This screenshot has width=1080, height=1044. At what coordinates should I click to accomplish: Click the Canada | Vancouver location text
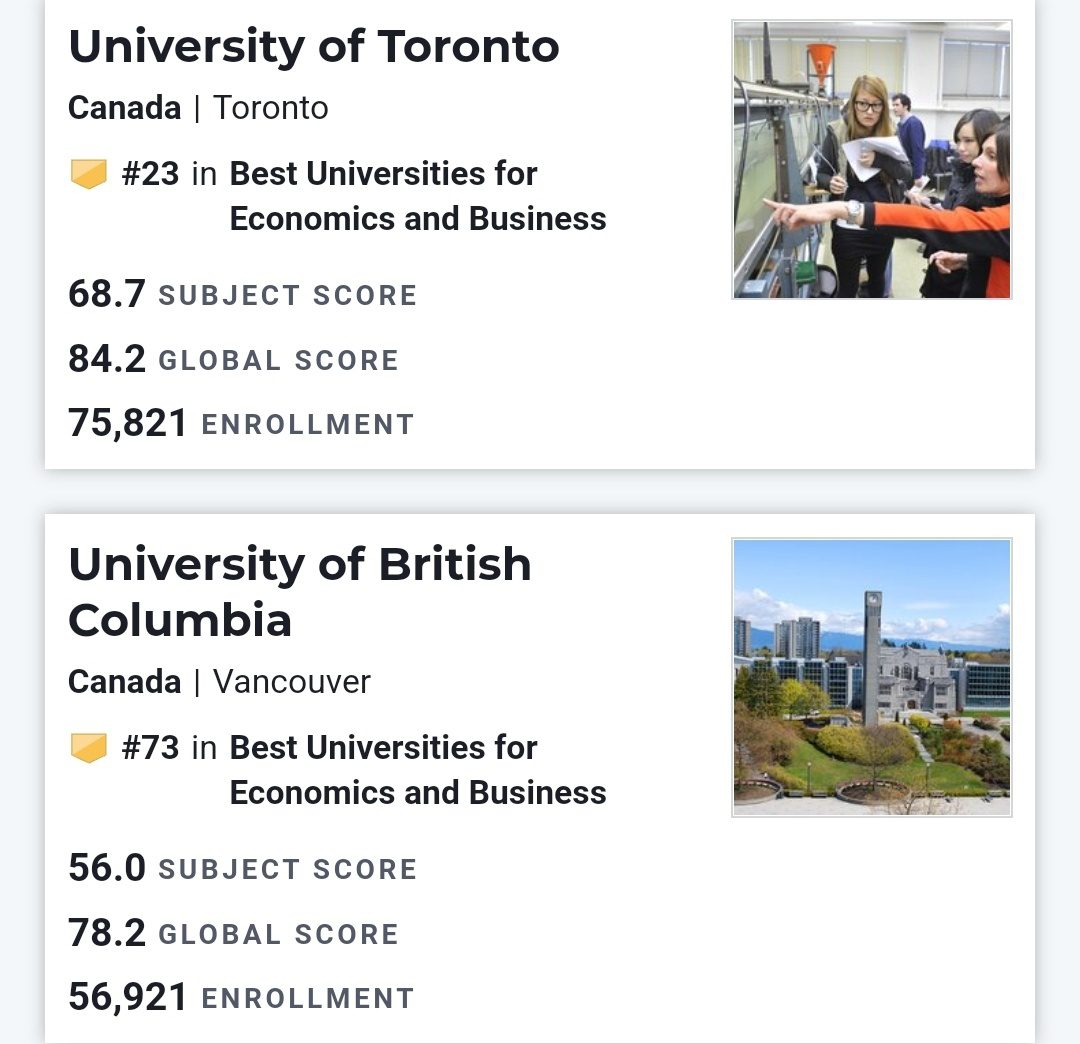[x=219, y=682]
